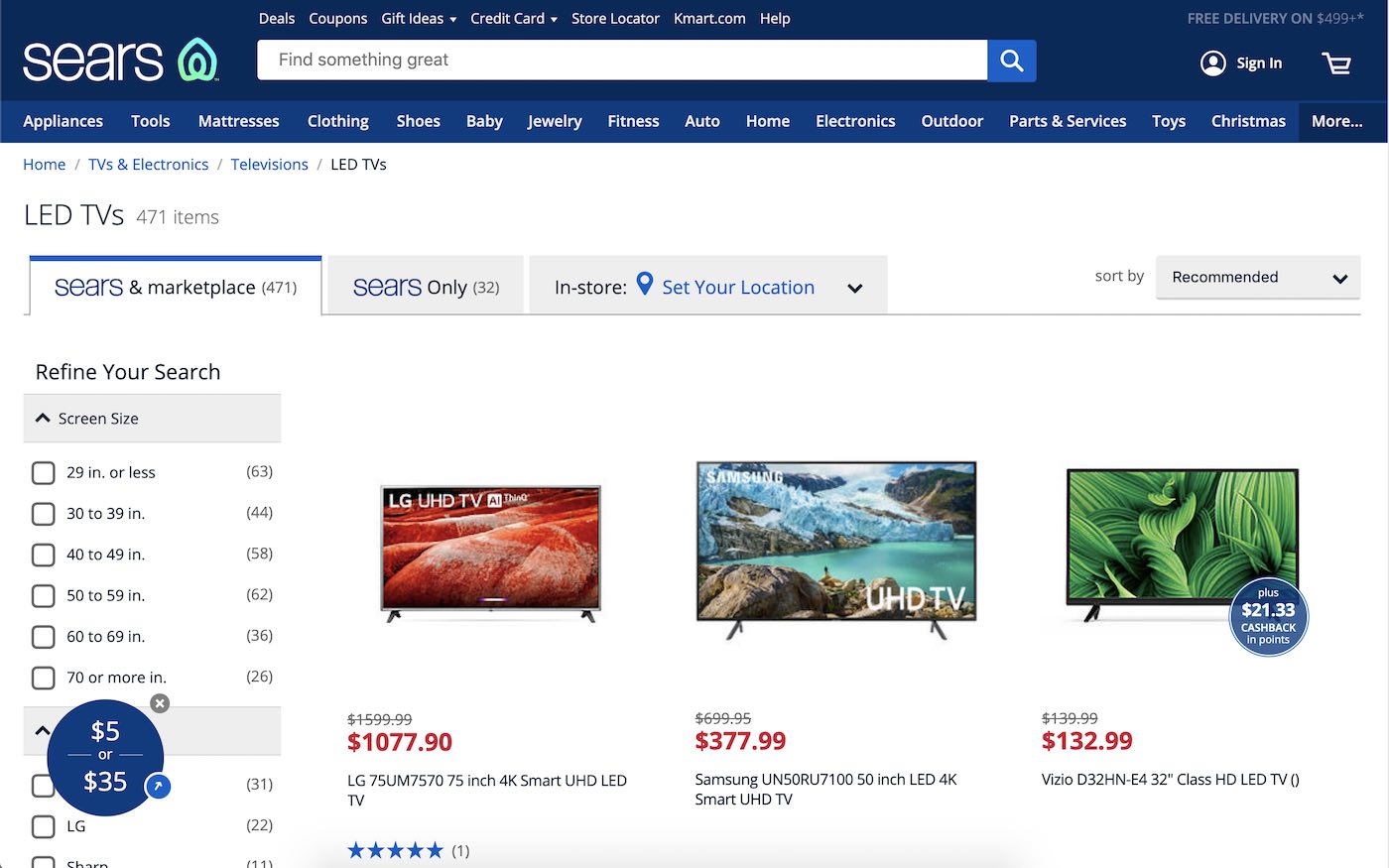Dismiss the $5 or $35 promo bubble
Image resolution: width=1389 pixels, height=868 pixels.
pos(160,703)
